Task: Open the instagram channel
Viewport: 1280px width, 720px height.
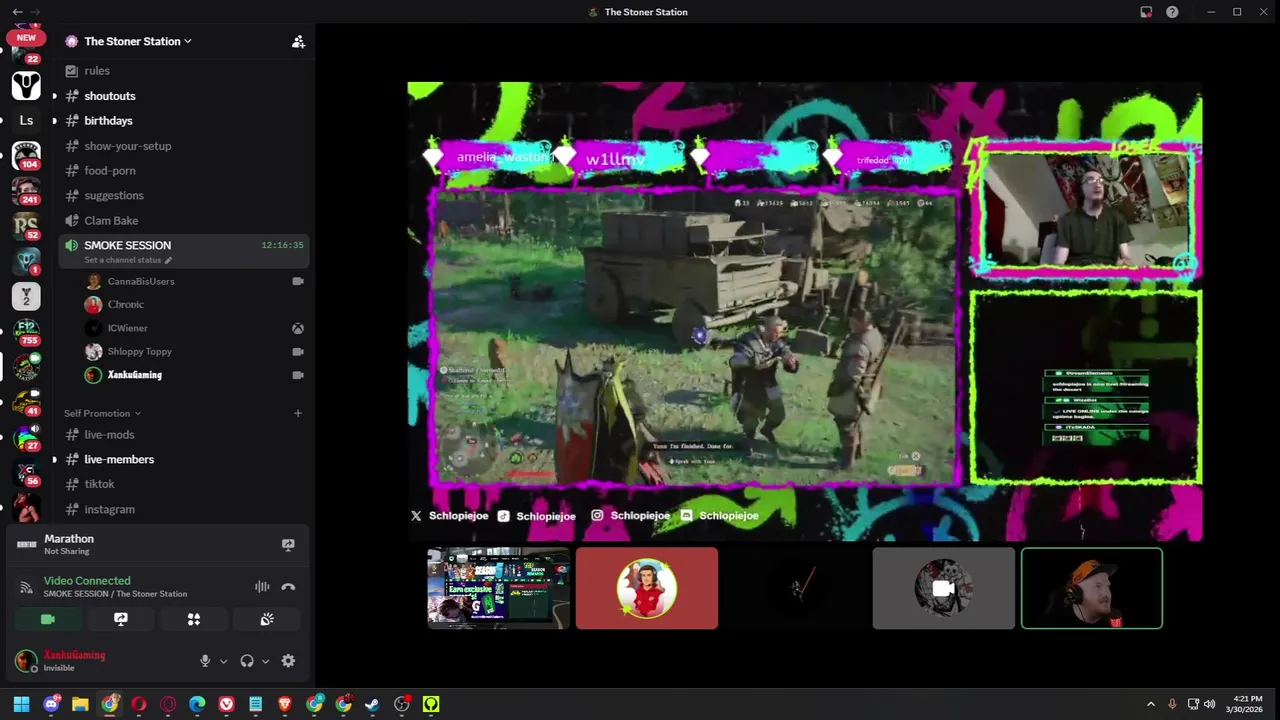Action: (109, 510)
